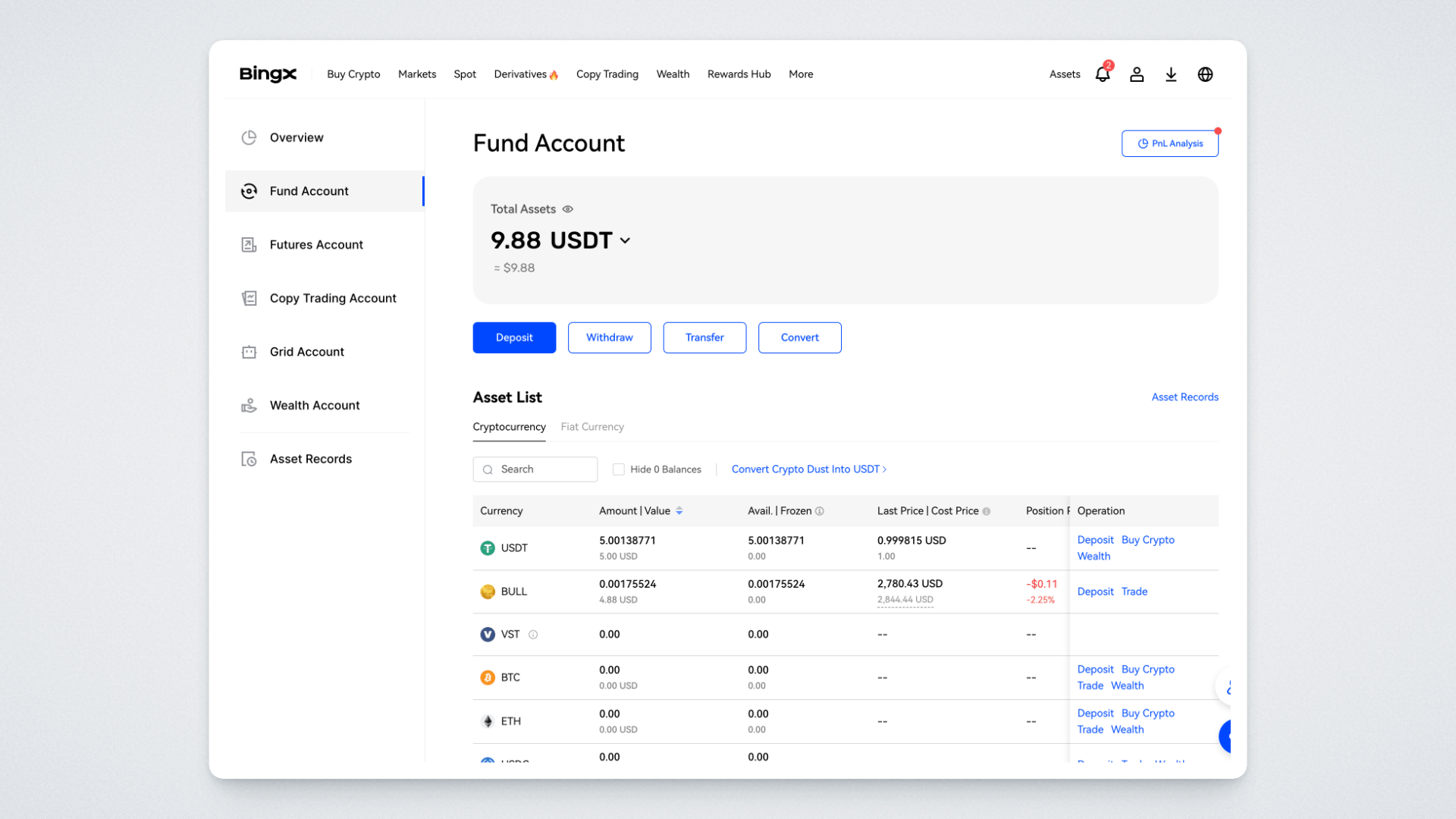Enable Hide 0 Balances checkbox
Viewport: 1456px width, 819px height.
[619, 469]
